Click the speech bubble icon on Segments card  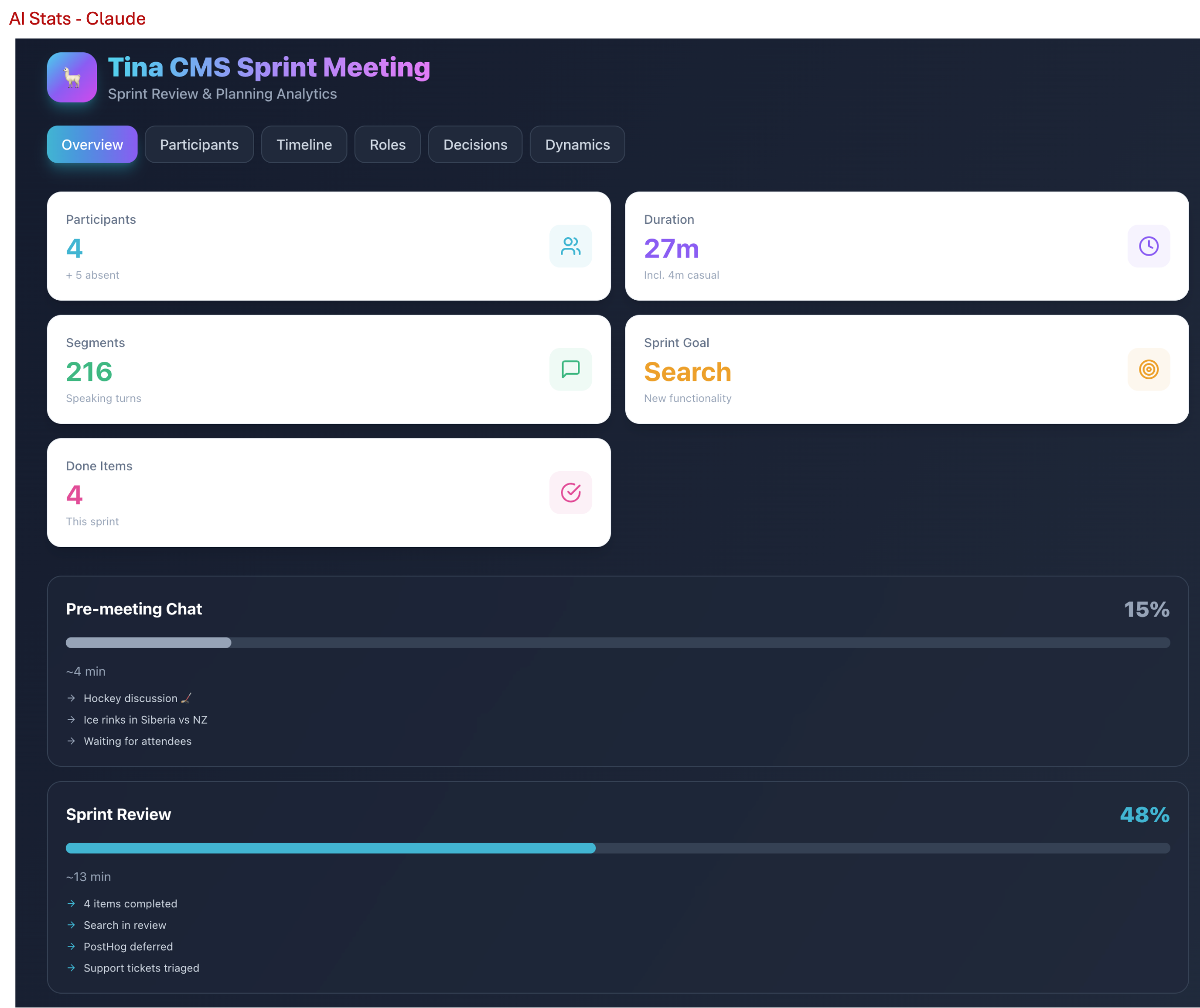(x=570, y=369)
